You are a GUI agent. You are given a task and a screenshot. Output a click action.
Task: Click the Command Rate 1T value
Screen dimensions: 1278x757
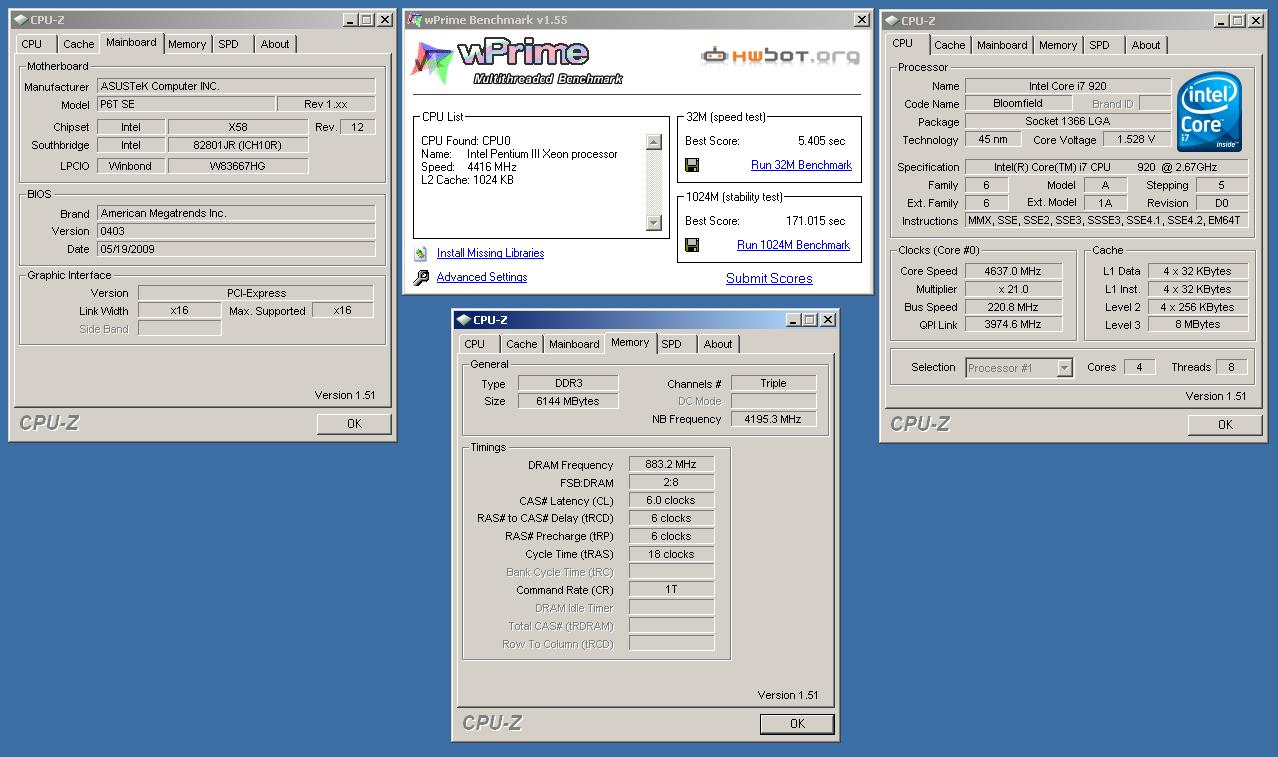tap(671, 590)
